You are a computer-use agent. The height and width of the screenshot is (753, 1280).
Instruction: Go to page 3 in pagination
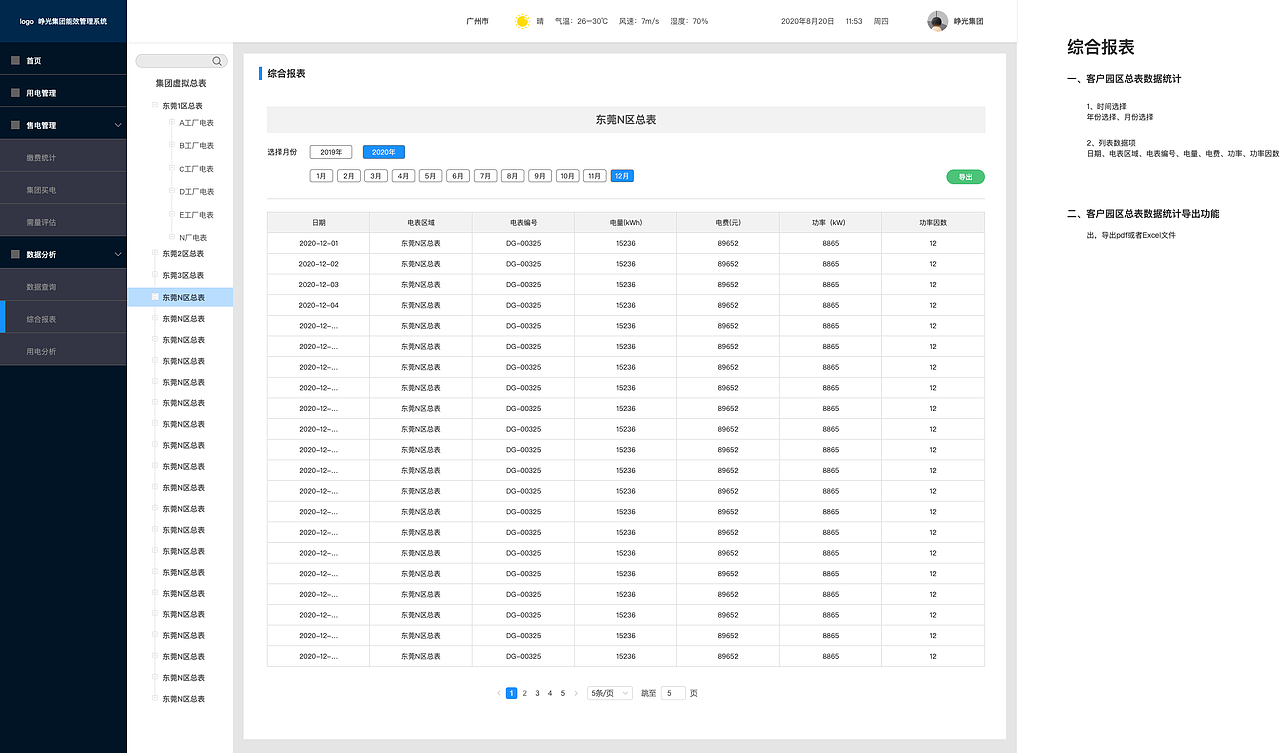(537, 693)
